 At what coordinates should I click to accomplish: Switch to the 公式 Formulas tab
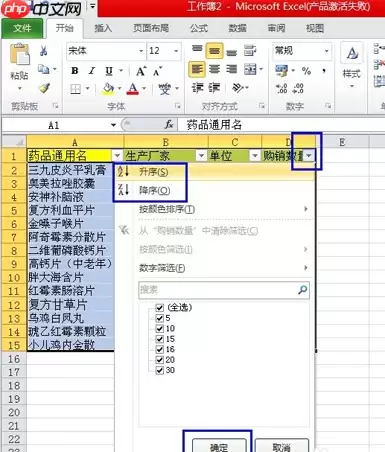tap(199, 28)
